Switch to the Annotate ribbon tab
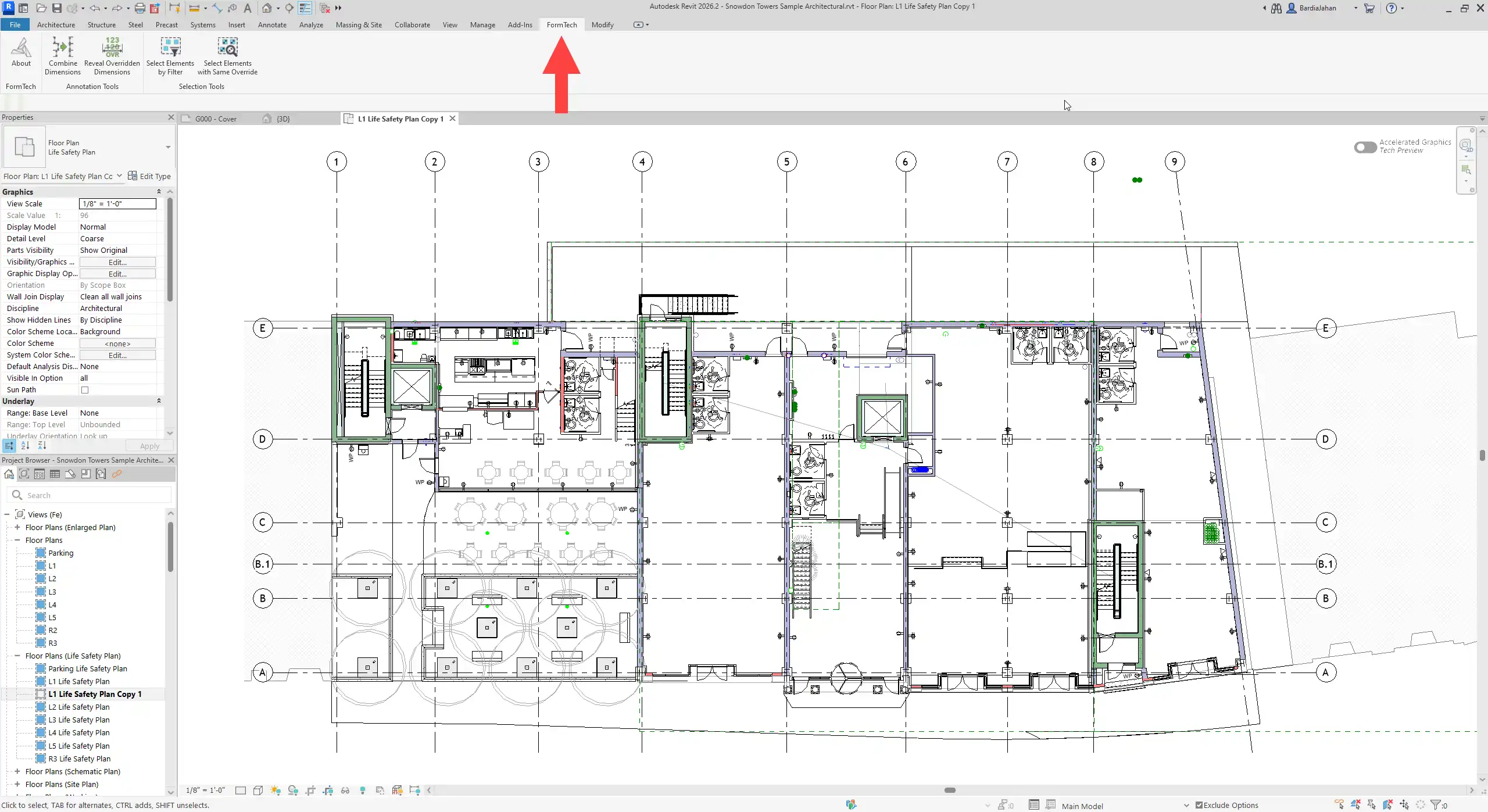This screenshot has width=1488, height=812. click(x=272, y=25)
